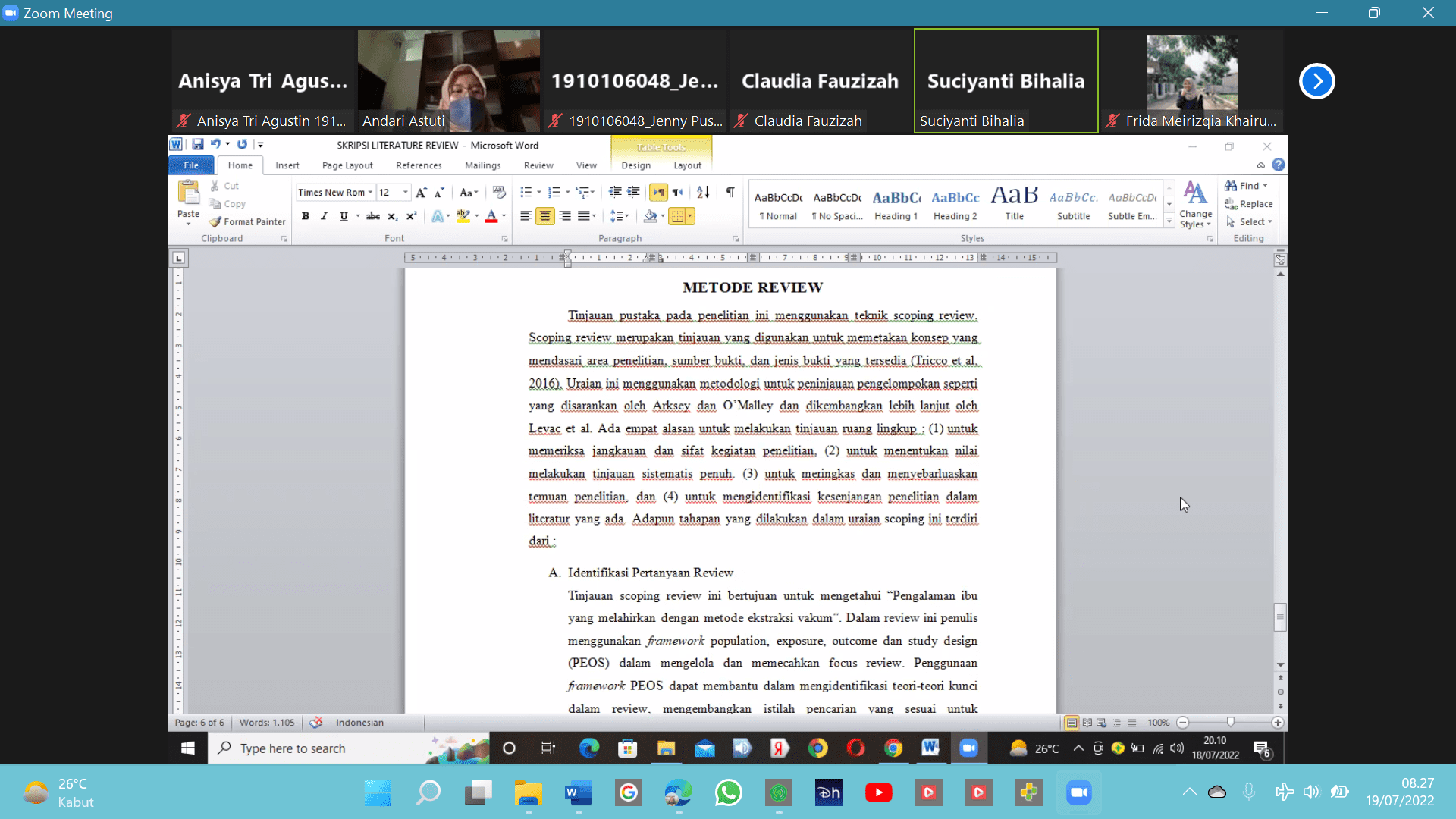Apply the Title style
1456x819 pixels.
tap(1015, 204)
